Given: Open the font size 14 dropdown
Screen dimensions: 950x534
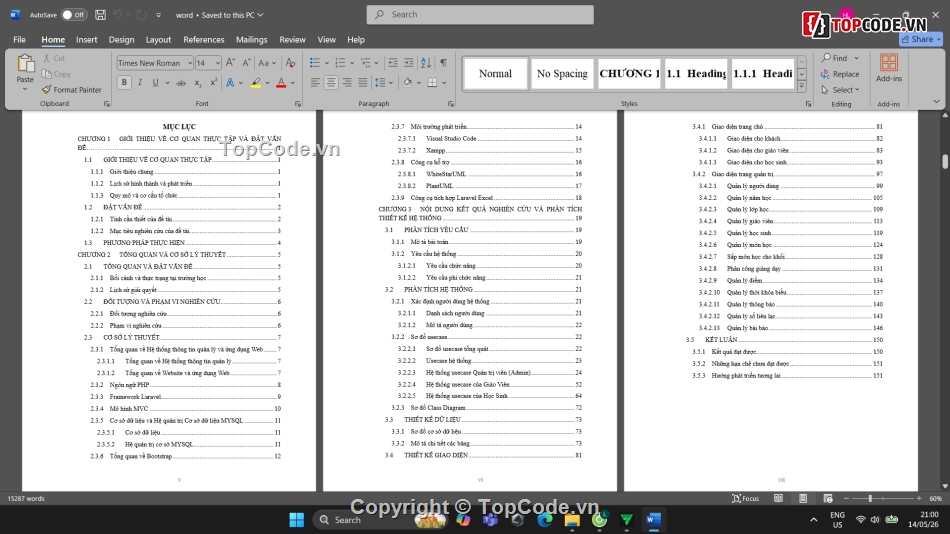Looking at the screenshot, I should [x=217, y=63].
